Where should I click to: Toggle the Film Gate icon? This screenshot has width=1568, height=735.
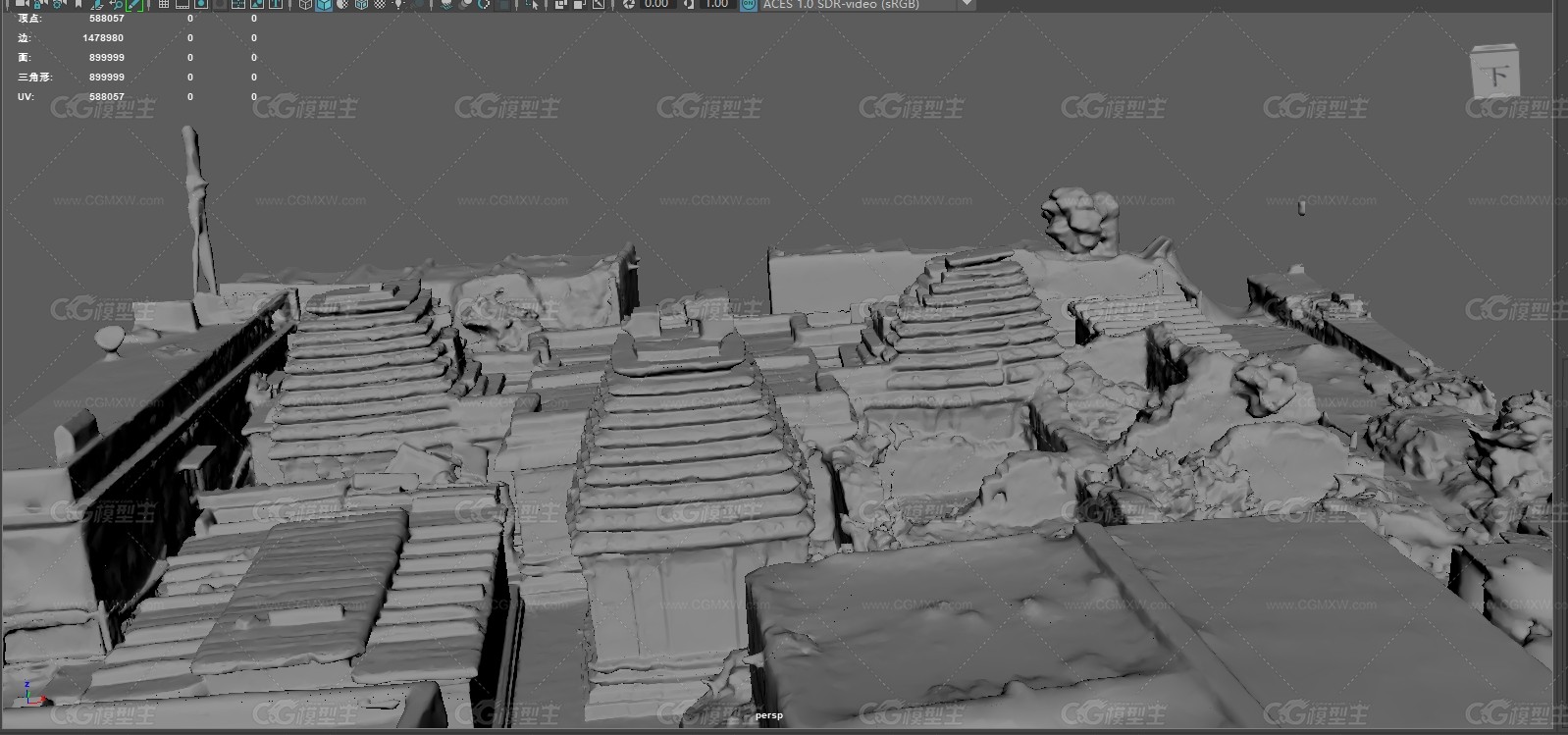pos(183,5)
